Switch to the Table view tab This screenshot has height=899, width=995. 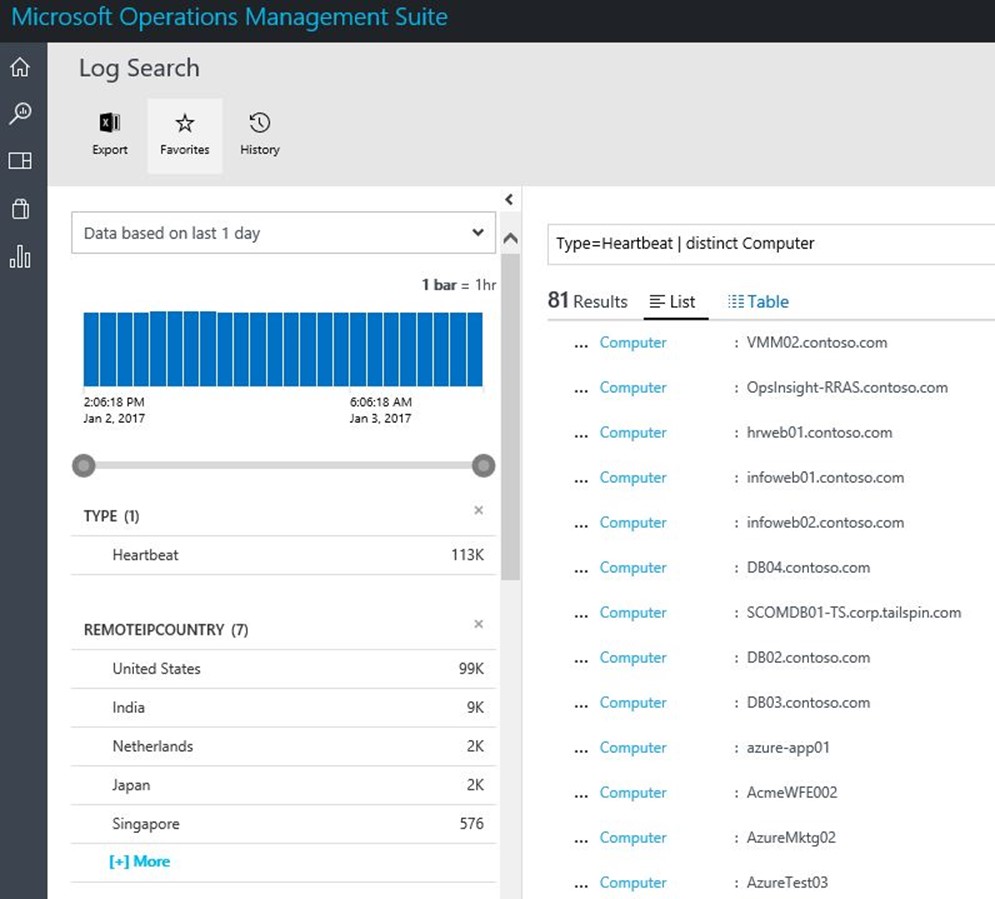pyautogui.click(x=758, y=302)
